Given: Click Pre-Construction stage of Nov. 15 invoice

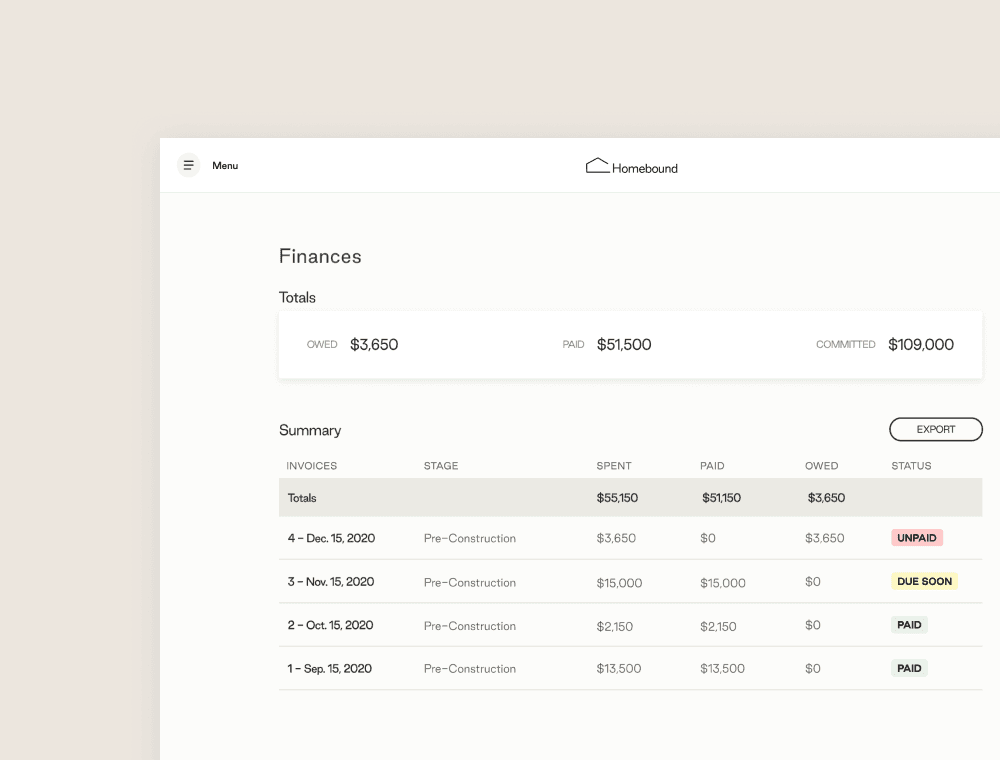Looking at the screenshot, I should pos(469,583).
